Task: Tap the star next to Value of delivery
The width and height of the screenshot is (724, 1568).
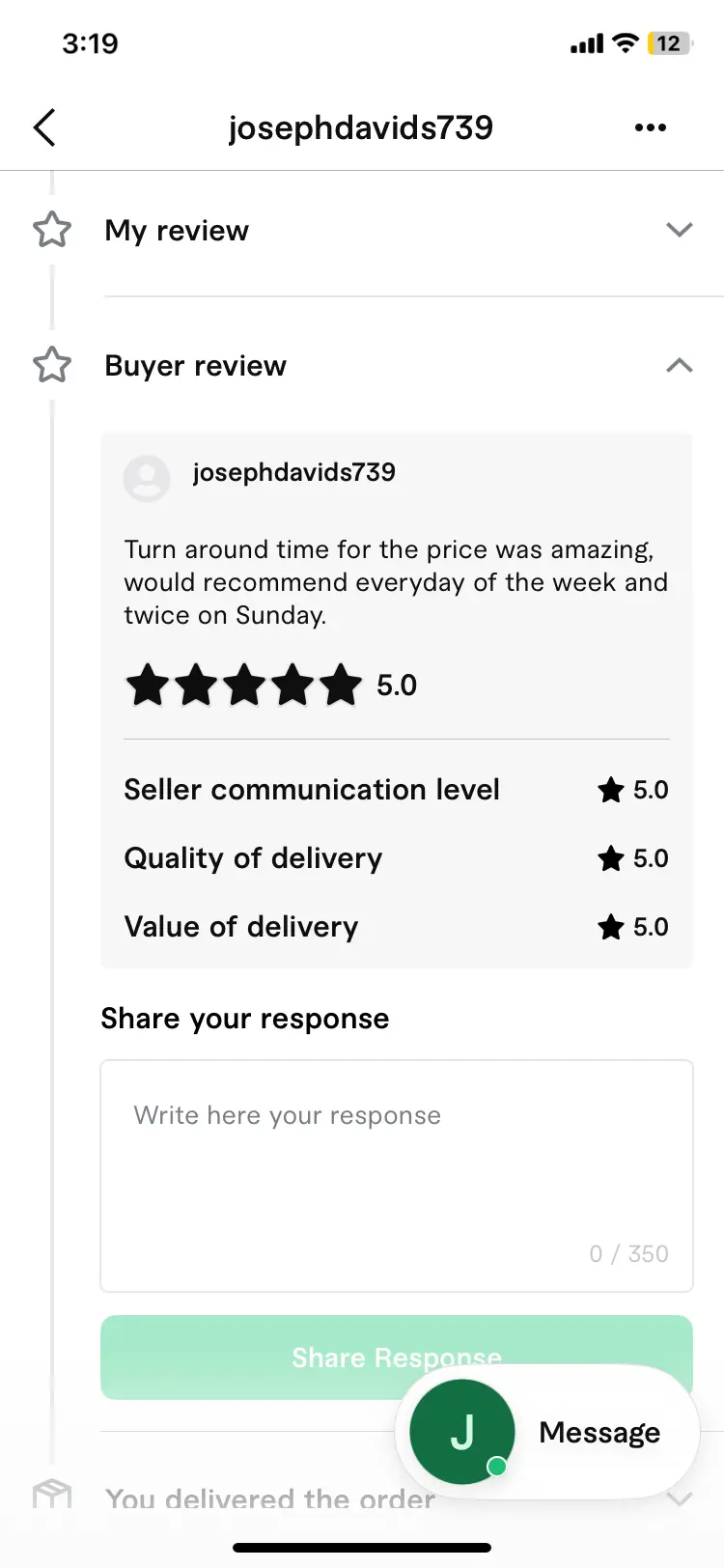Action: tap(611, 927)
